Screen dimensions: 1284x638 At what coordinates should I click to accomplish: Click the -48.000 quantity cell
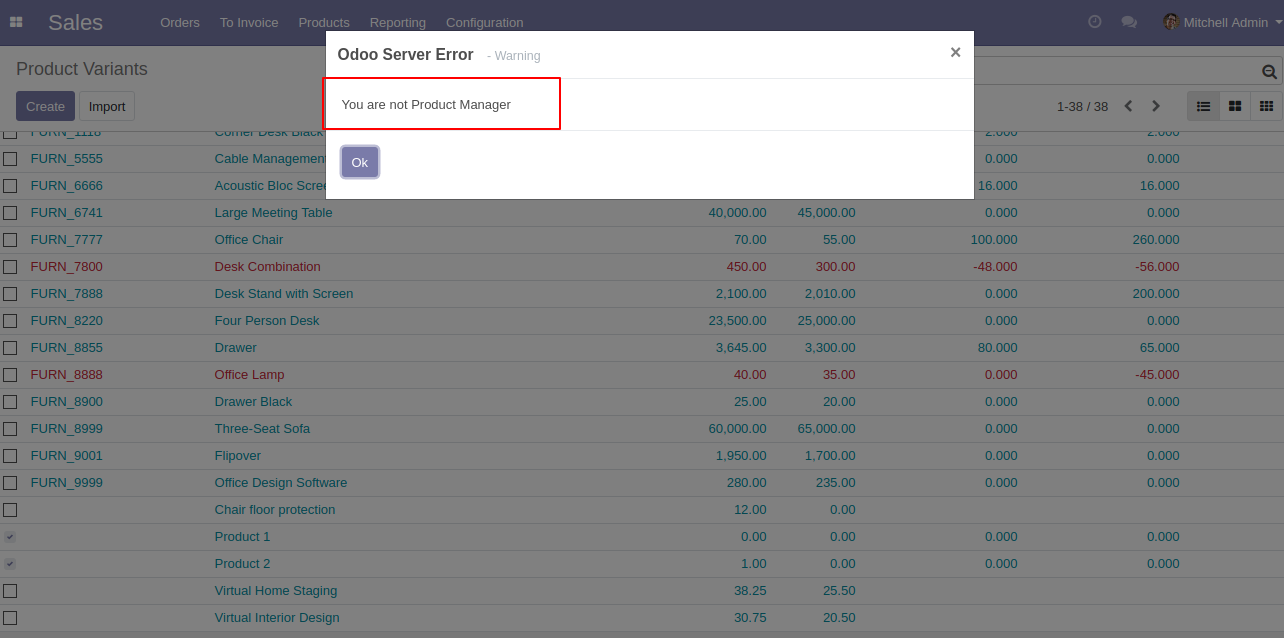(995, 266)
